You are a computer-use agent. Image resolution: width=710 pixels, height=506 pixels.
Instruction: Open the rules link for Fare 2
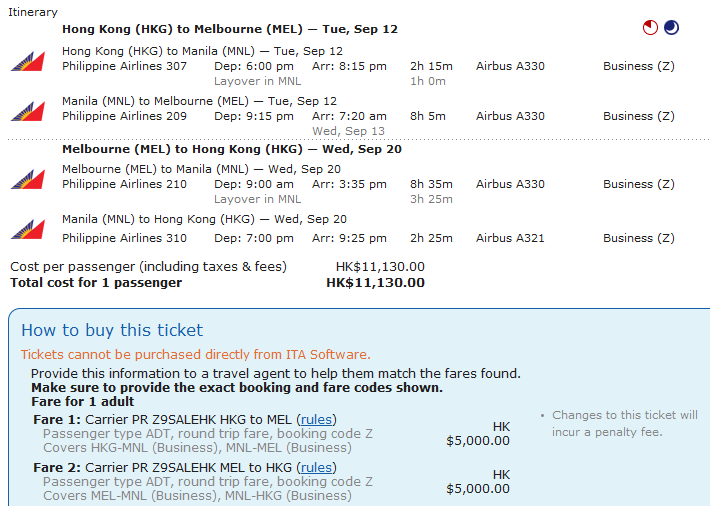316,467
